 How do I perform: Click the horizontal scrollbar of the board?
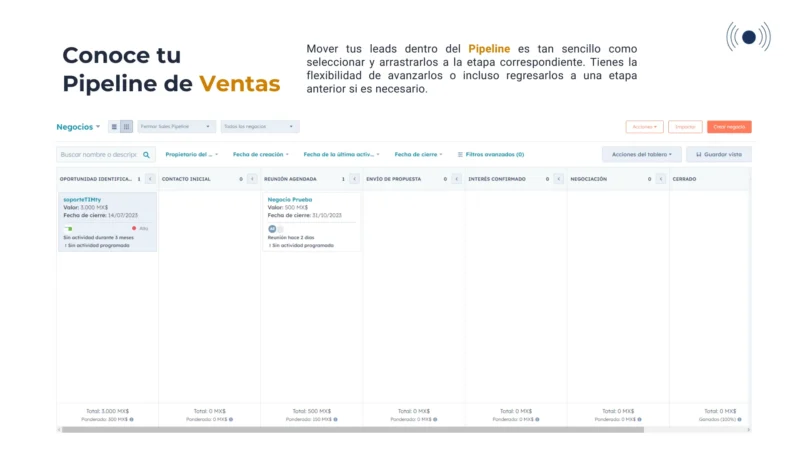click(353, 430)
